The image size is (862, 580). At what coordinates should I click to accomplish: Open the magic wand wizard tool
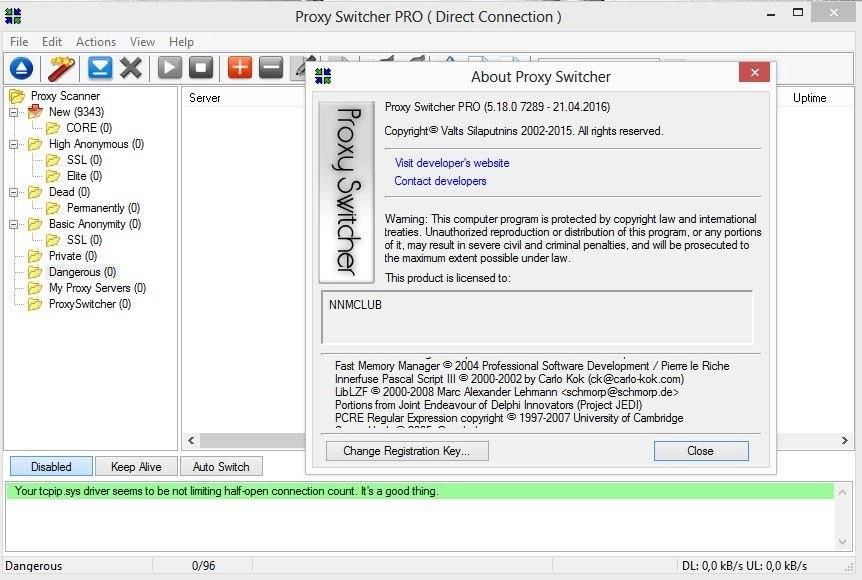[60, 69]
